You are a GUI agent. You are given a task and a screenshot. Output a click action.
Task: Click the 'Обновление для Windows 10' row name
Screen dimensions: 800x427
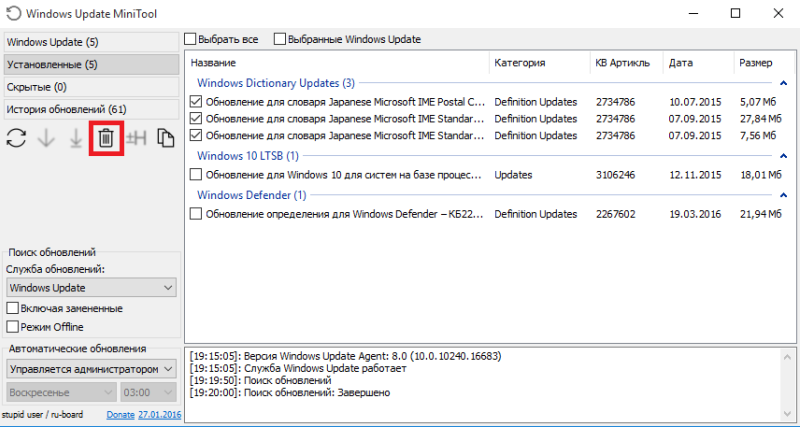tap(344, 175)
